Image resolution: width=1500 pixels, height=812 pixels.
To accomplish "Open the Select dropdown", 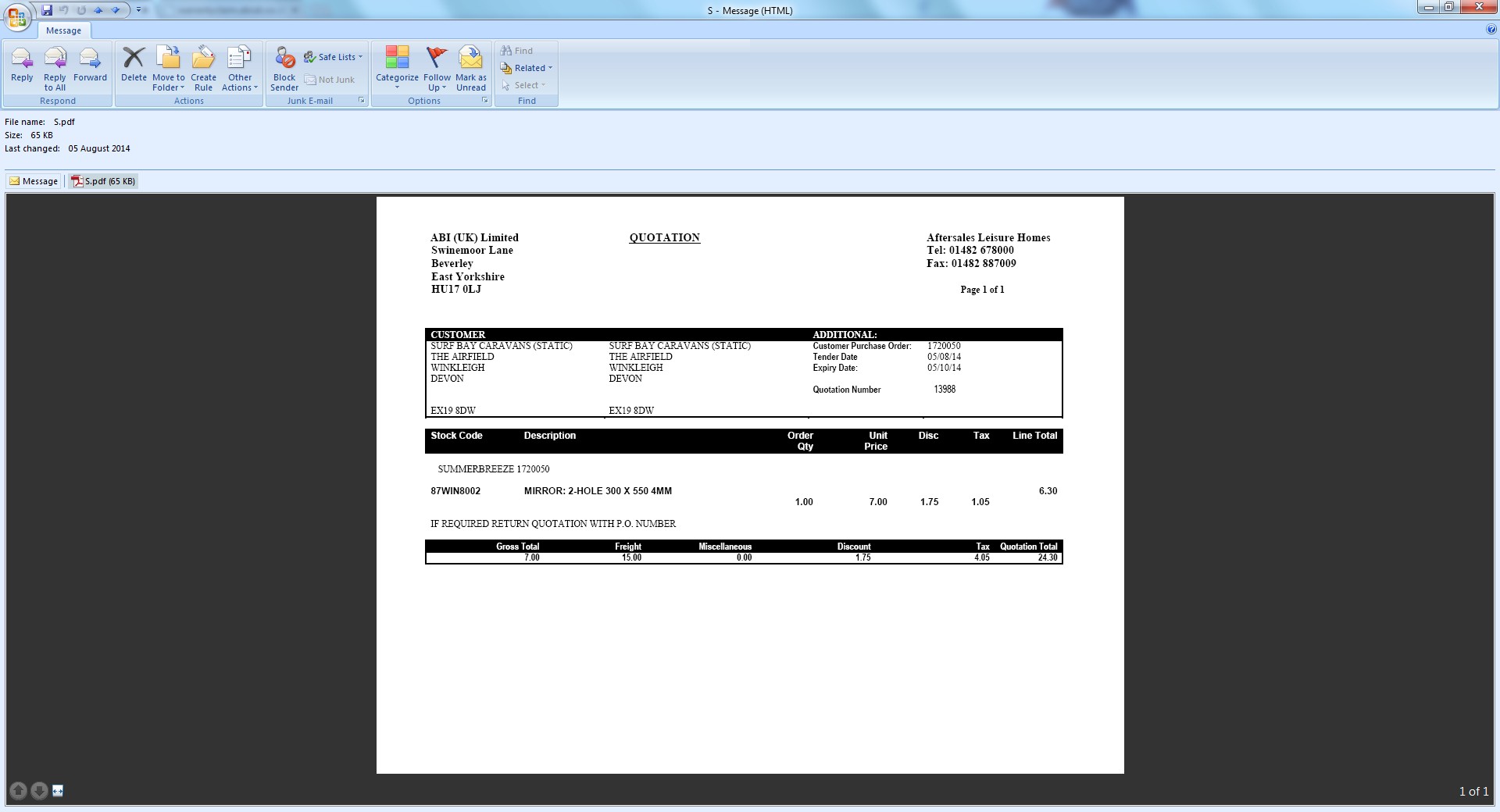I will (x=523, y=85).
